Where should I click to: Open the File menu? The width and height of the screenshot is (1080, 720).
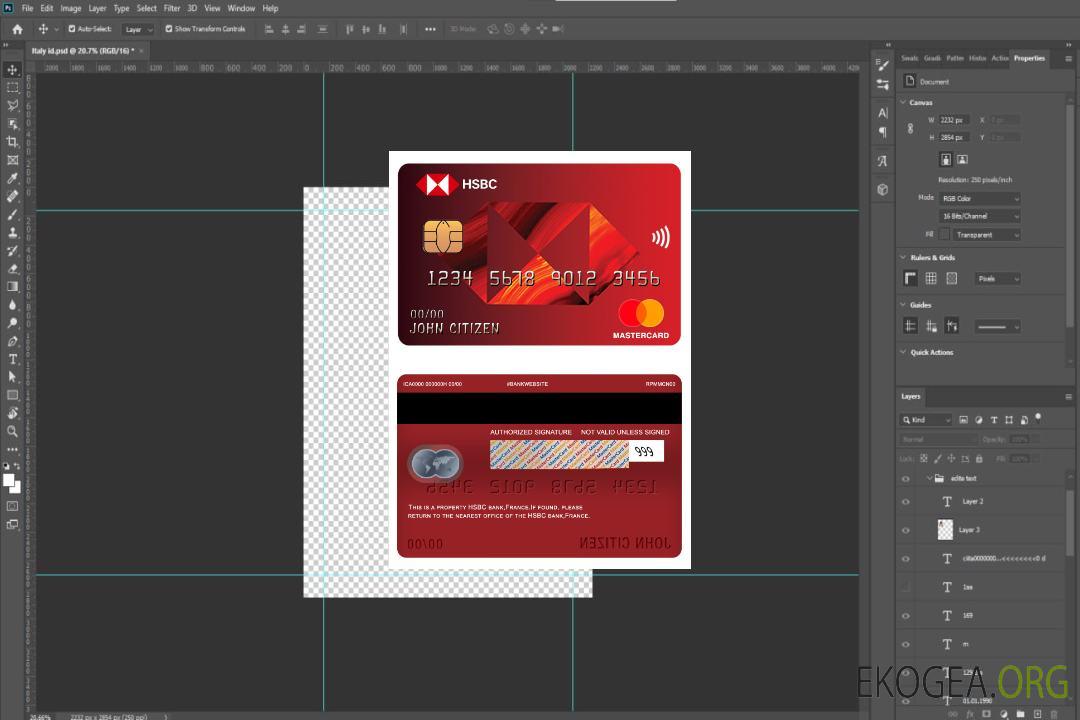(28, 8)
